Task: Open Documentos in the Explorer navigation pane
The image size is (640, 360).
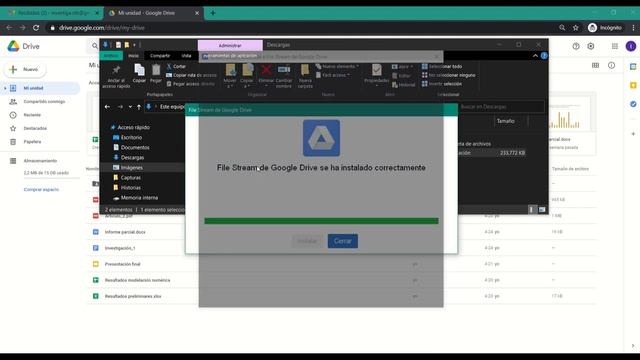Action: (x=135, y=147)
